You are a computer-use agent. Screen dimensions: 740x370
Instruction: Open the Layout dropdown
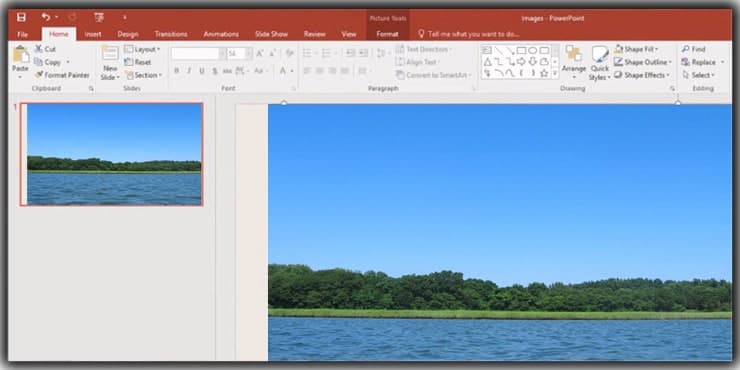(x=142, y=49)
